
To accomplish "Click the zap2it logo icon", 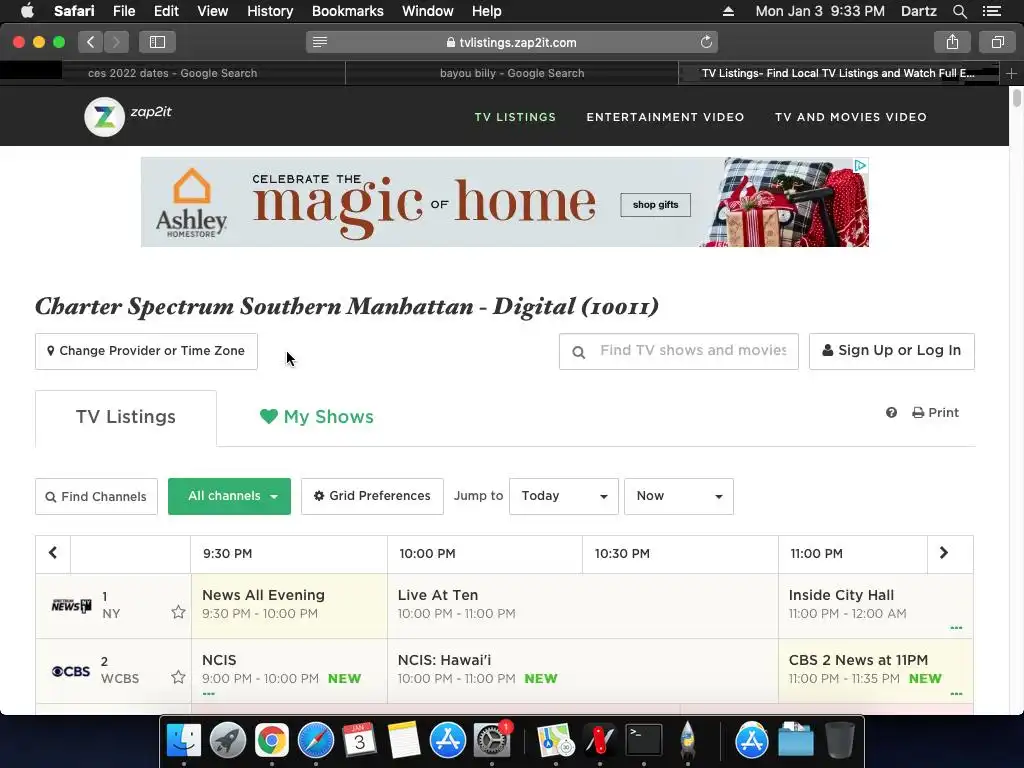I will point(104,117).
